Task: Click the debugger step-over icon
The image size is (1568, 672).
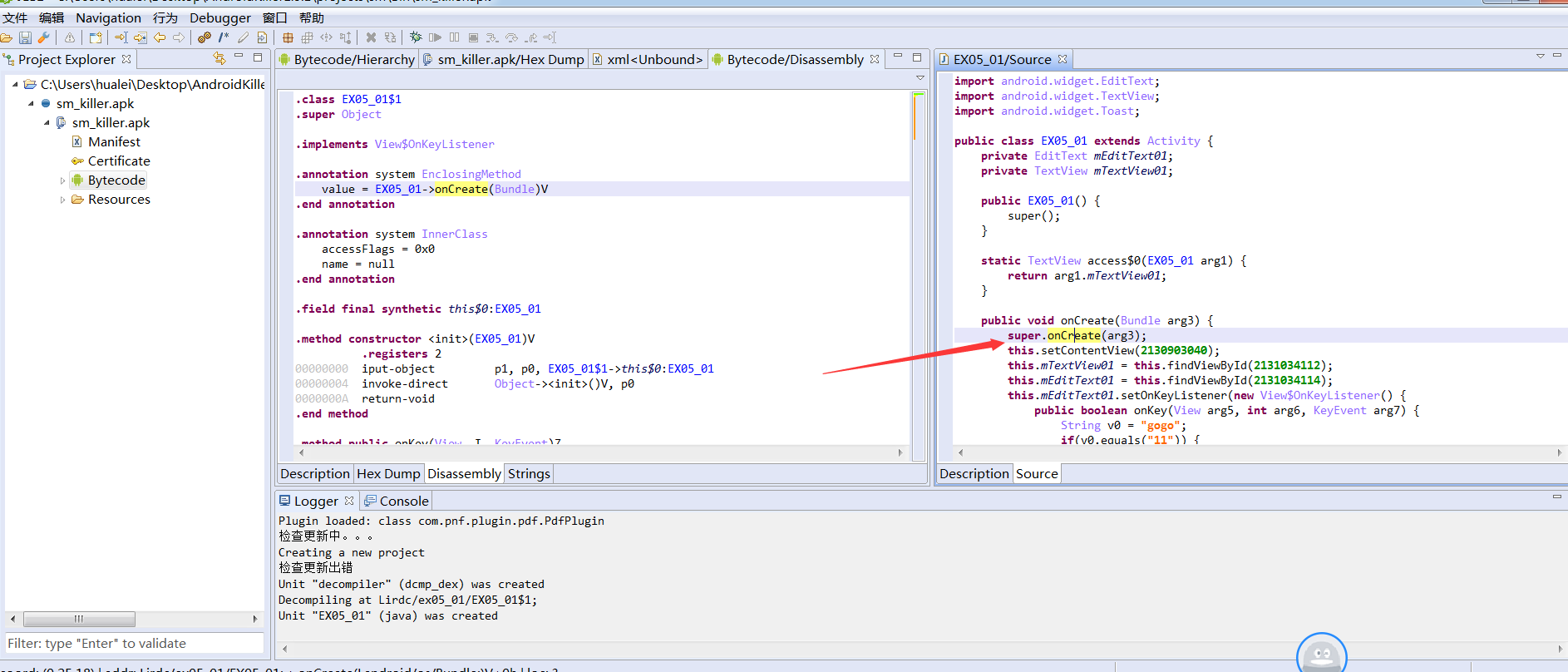Action: click(511, 37)
